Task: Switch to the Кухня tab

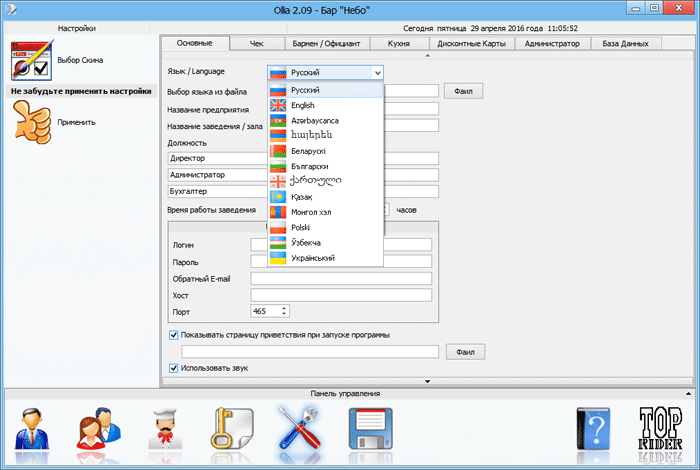Action: [399, 44]
